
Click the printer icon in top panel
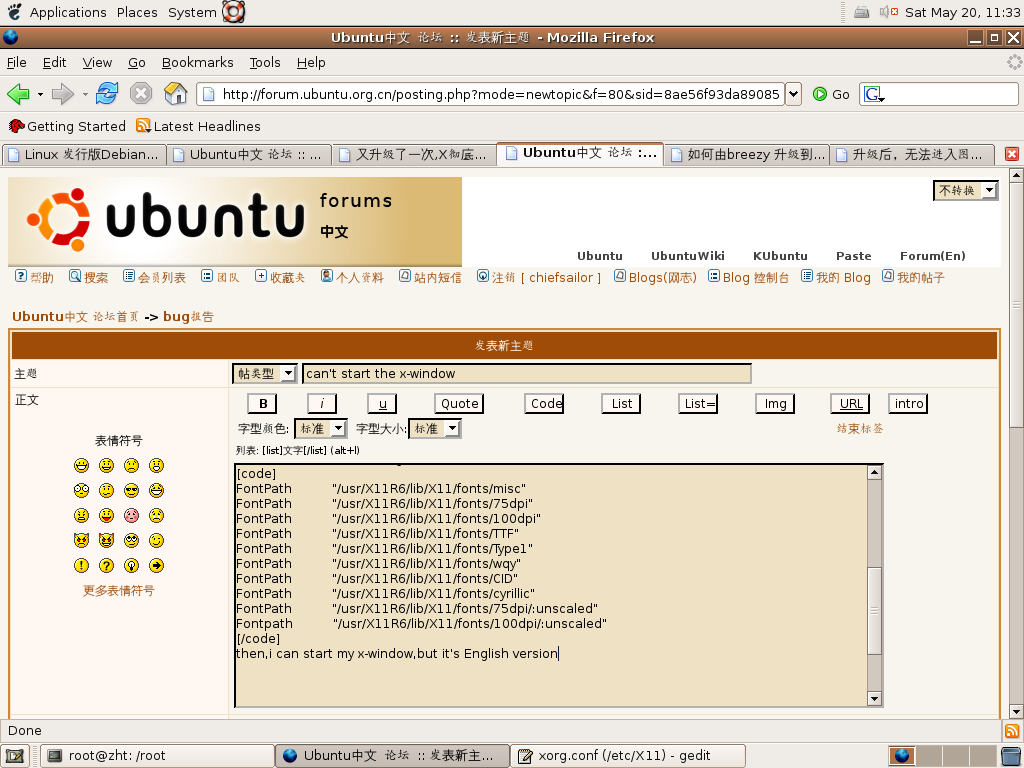(x=861, y=12)
